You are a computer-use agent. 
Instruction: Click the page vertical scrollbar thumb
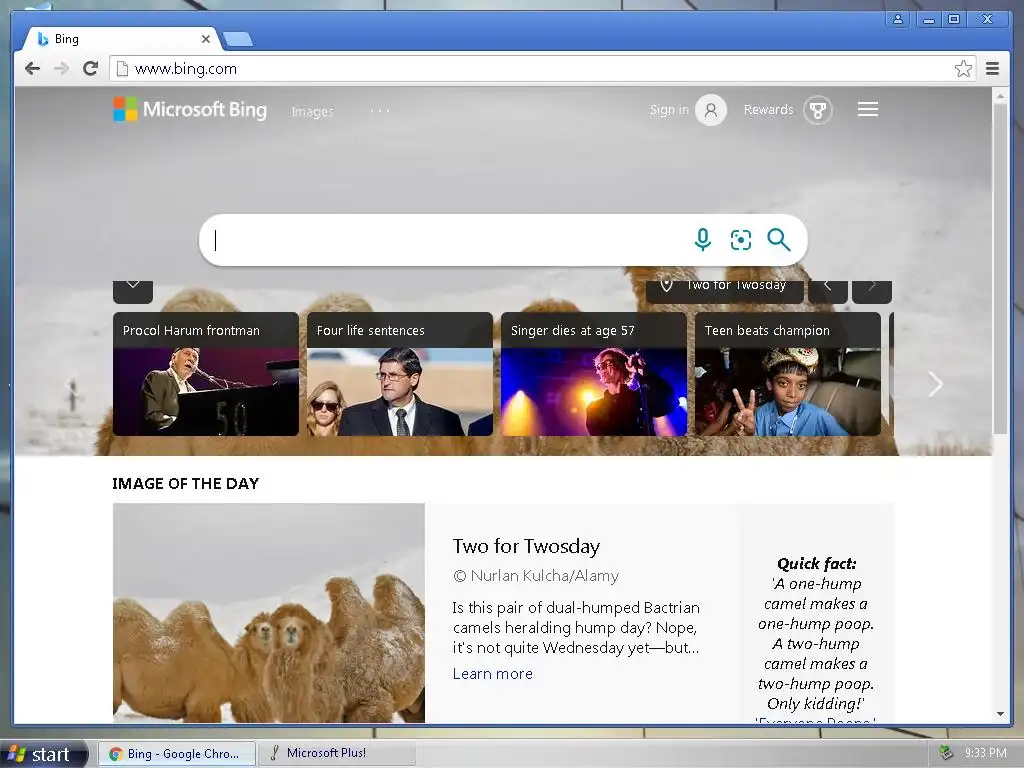[1000, 268]
